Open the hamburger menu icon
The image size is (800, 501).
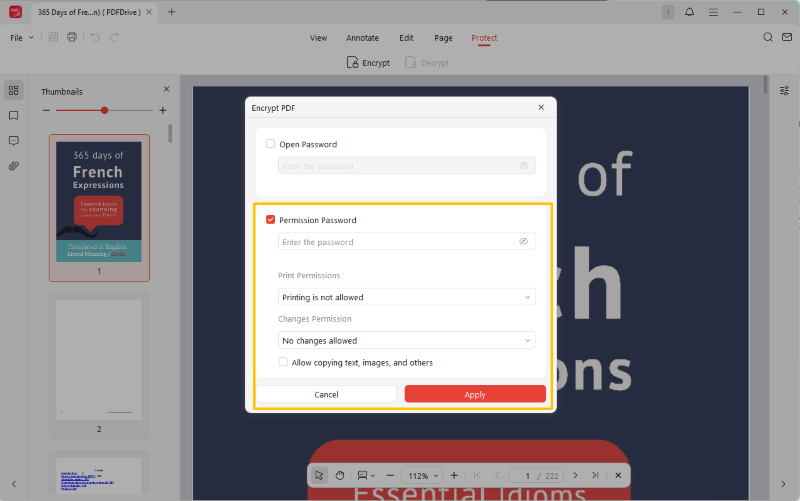click(713, 12)
